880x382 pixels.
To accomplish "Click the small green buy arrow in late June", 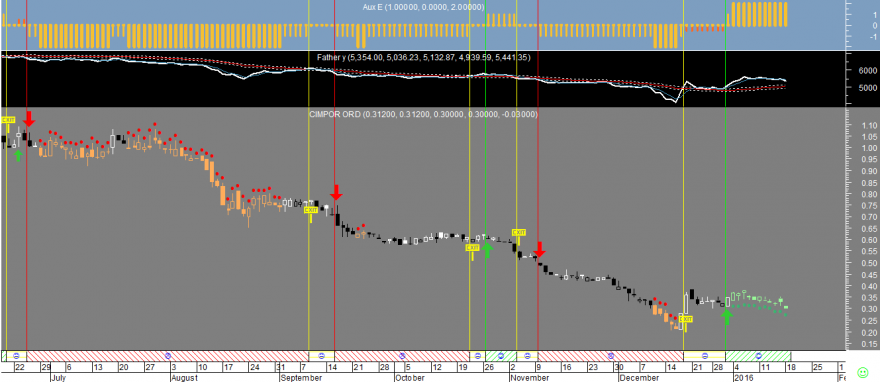I will (18, 155).
